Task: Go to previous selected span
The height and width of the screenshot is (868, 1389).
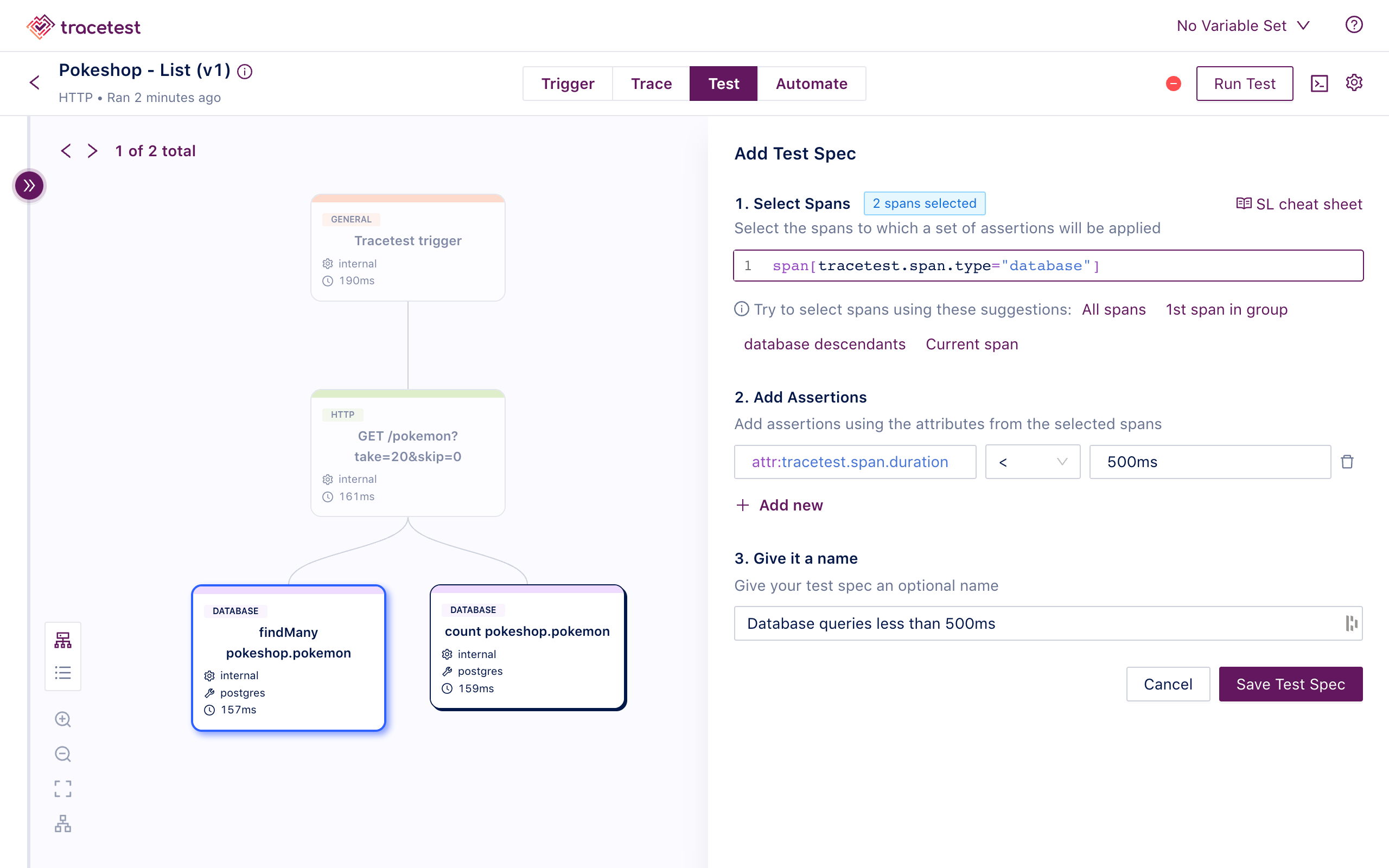Action: coord(66,151)
